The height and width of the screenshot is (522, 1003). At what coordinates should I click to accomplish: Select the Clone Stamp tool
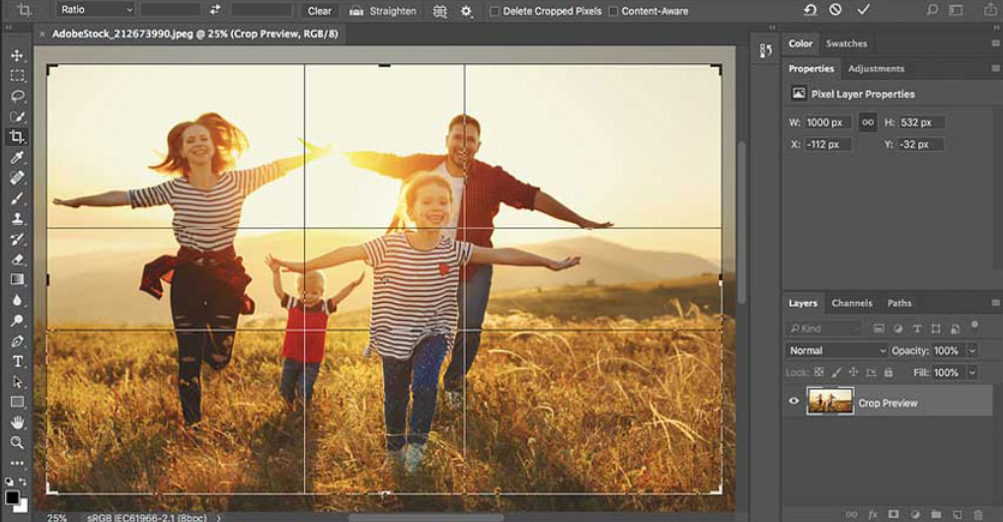pos(17,219)
